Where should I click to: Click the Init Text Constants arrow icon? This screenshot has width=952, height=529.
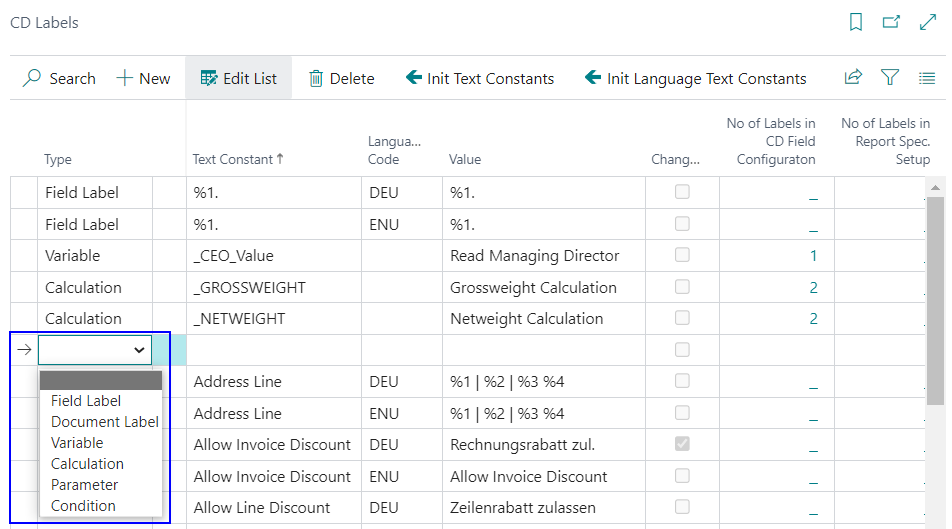point(413,77)
